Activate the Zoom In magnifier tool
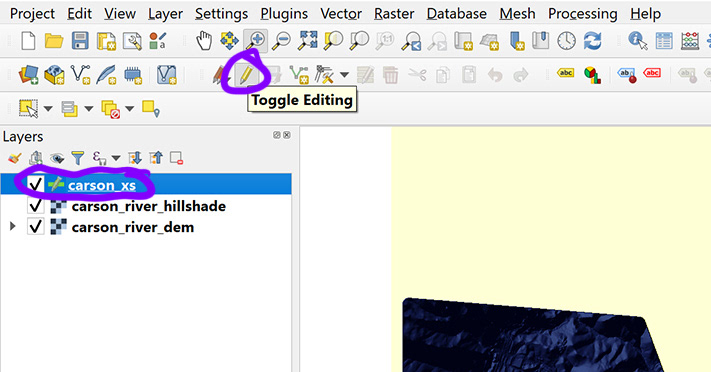711x372 pixels. coord(255,41)
